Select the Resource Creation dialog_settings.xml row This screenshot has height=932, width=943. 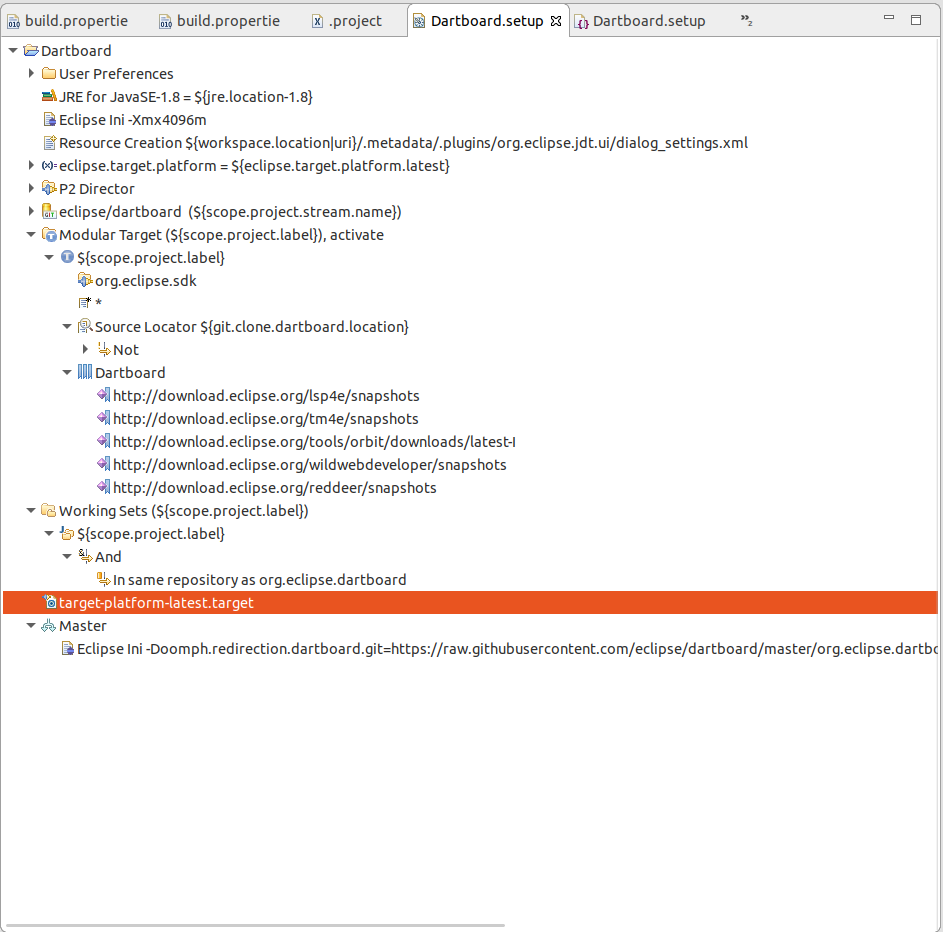pos(404,143)
